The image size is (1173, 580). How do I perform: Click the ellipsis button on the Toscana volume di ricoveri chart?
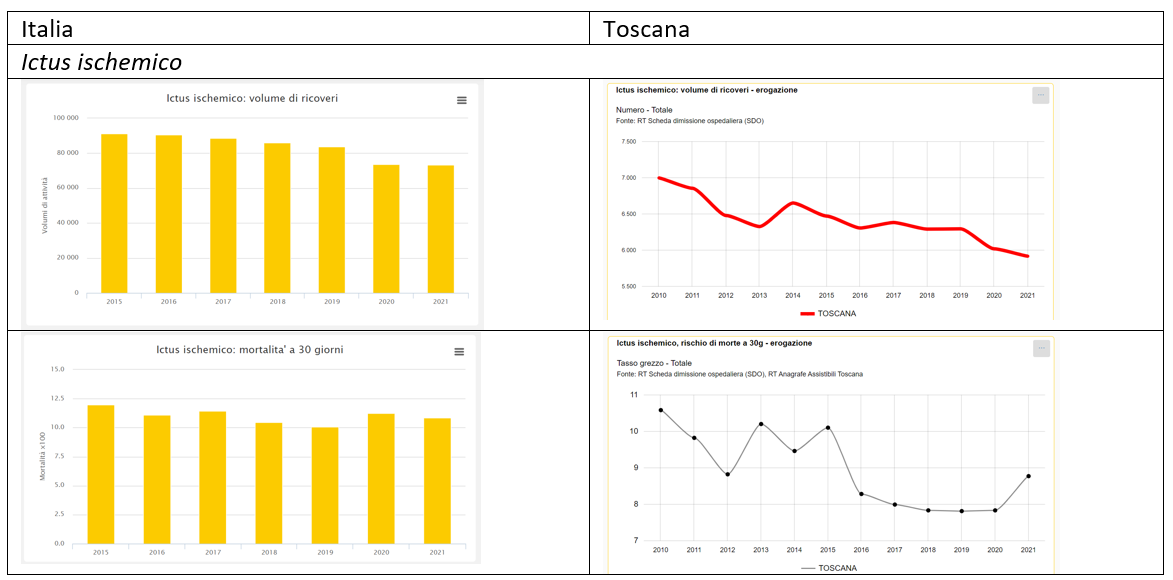tap(1041, 95)
